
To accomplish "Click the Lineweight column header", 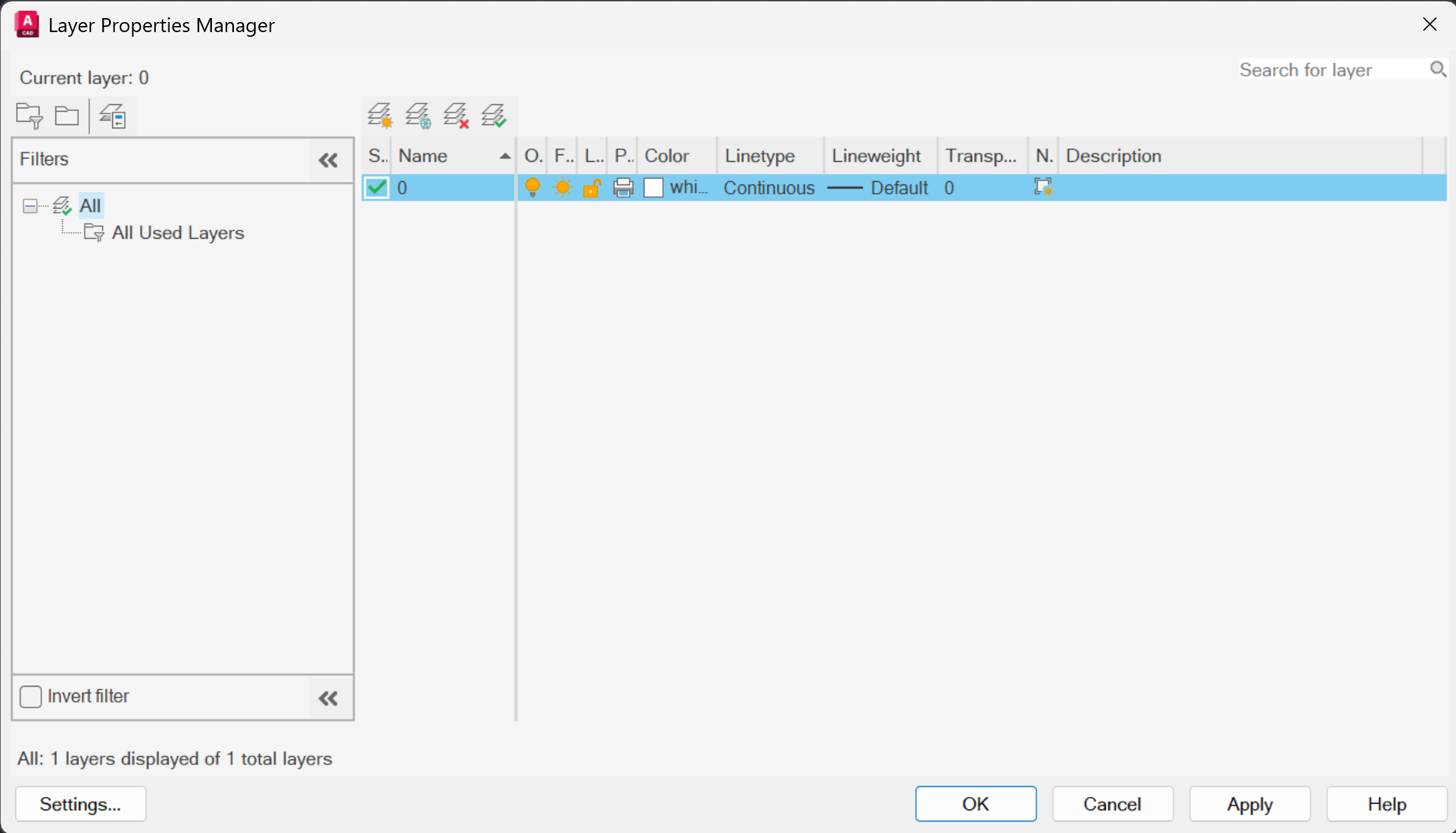I will click(881, 156).
